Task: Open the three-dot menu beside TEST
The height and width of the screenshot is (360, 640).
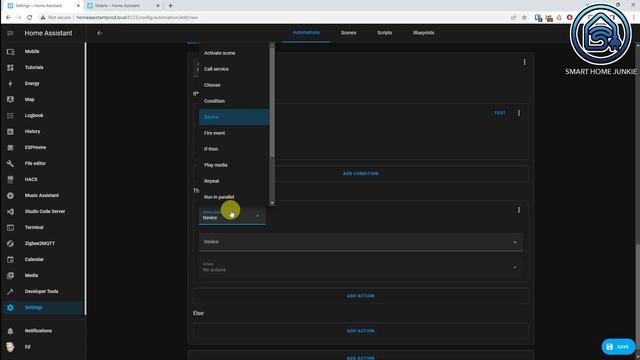Action: (x=519, y=113)
